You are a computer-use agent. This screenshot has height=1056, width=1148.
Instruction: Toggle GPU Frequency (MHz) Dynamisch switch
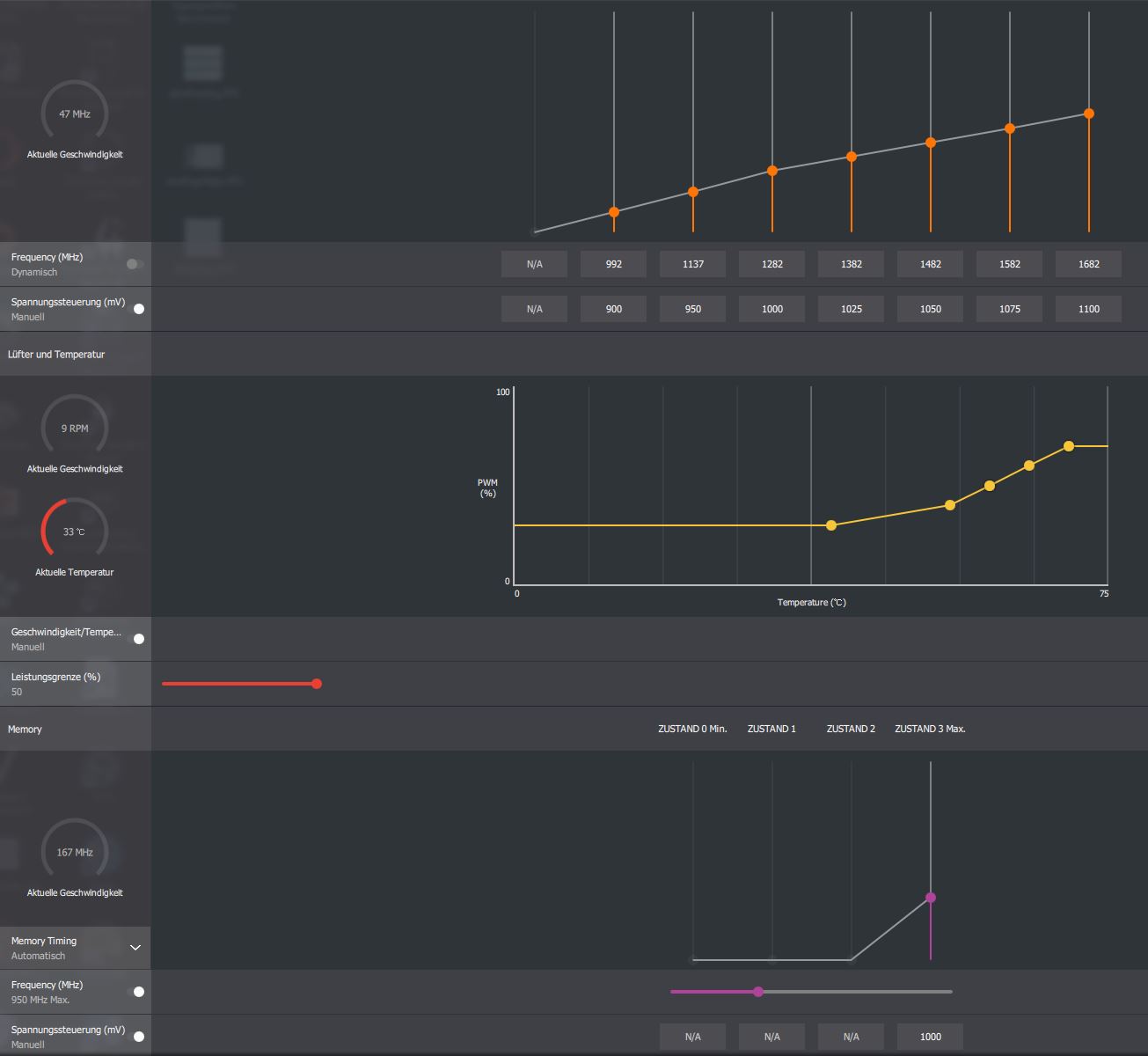click(x=135, y=264)
